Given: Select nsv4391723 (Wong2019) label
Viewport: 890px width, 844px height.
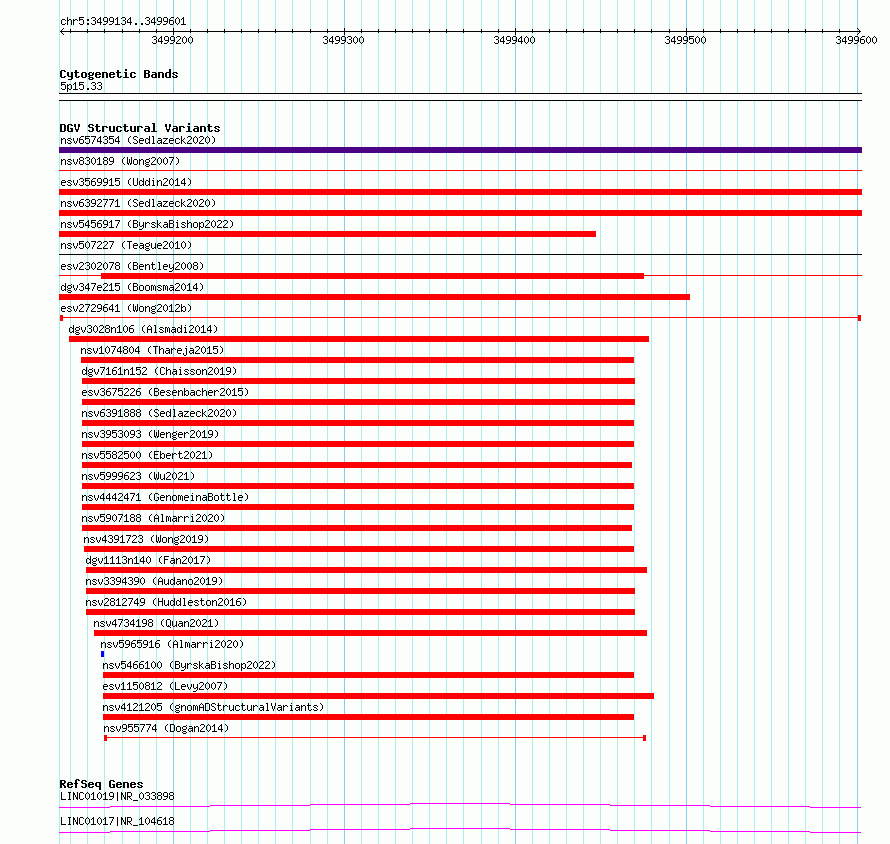Looking at the screenshot, I should (146, 539).
